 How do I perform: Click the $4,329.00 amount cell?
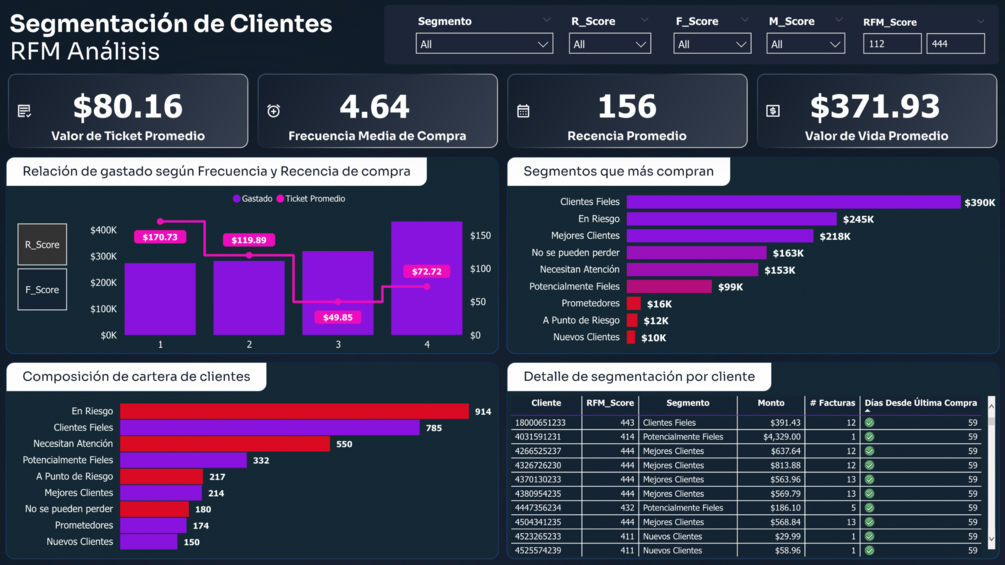[x=782, y=437]
